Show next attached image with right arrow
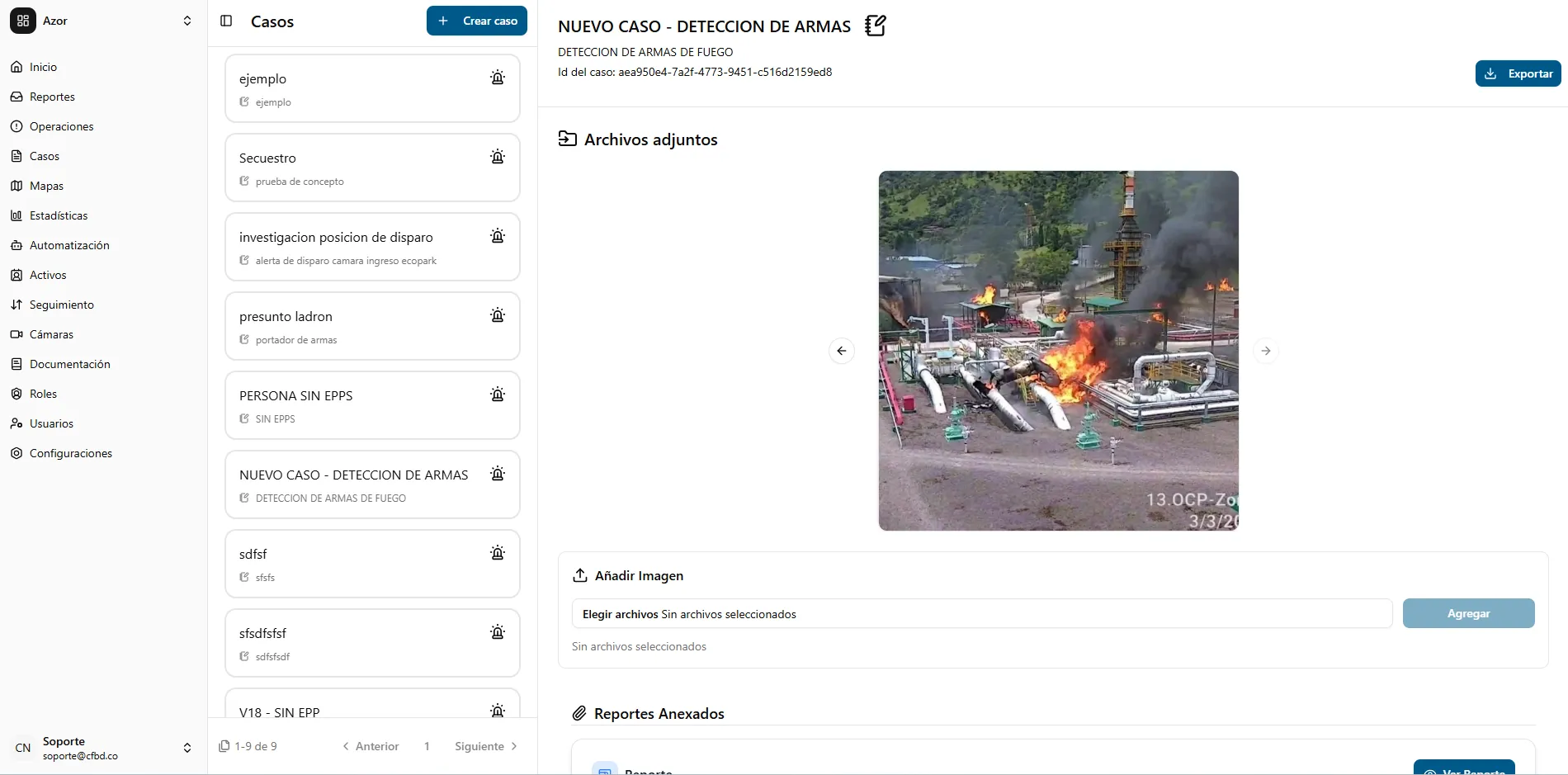Screen dimensions: 1568x775 1266,351
